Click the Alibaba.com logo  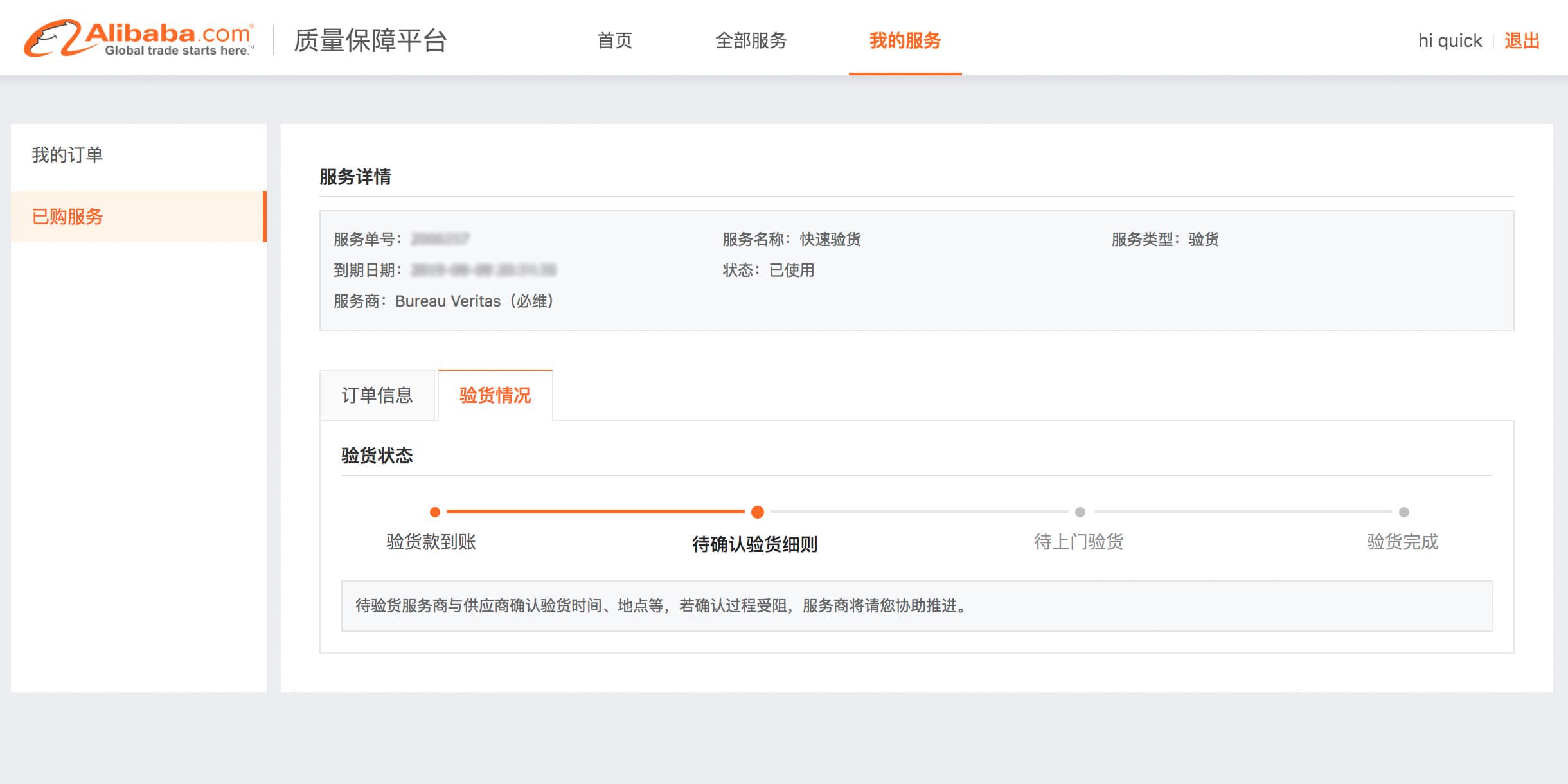(x=139, y=39)
